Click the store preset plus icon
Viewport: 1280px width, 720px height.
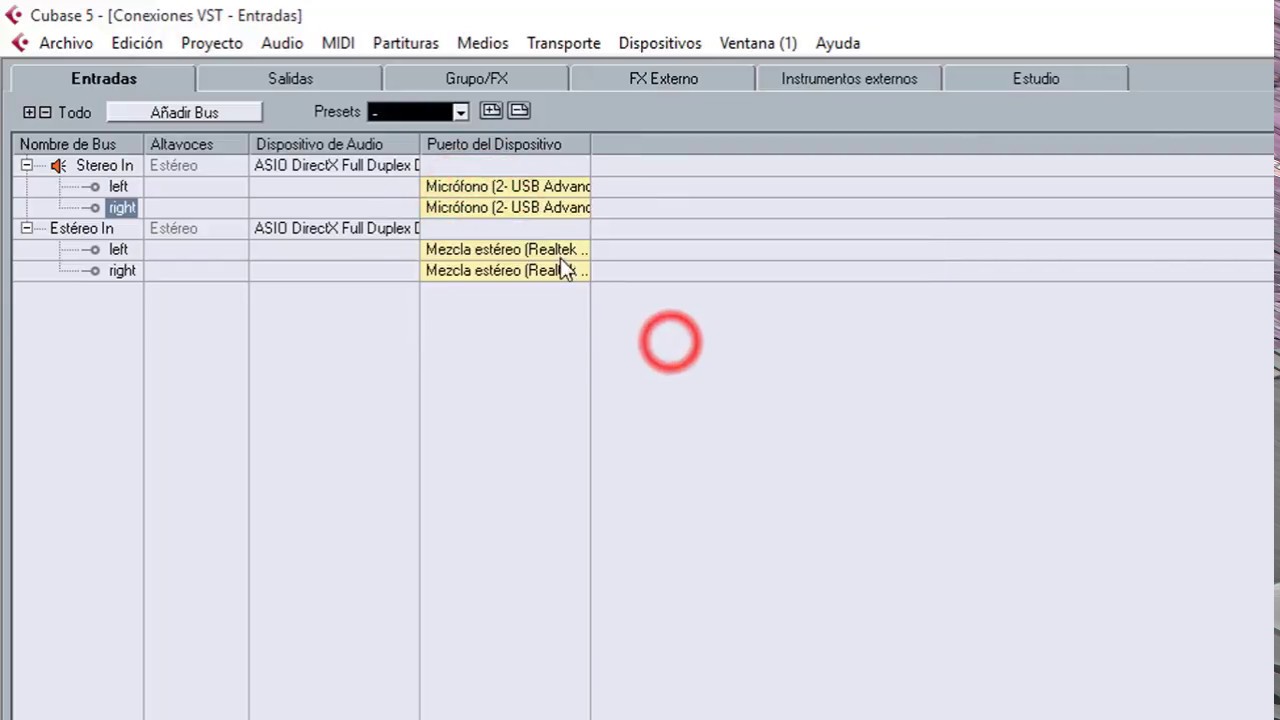(x=491, y=111)
